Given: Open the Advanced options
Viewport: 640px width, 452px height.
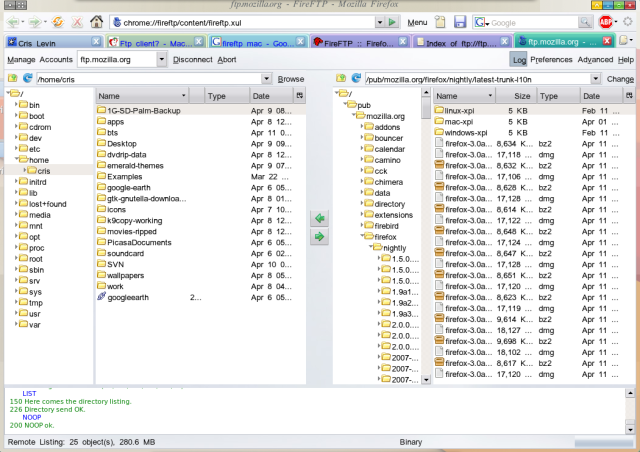Looking at the screenshot, I should click(x=595, y=60).
